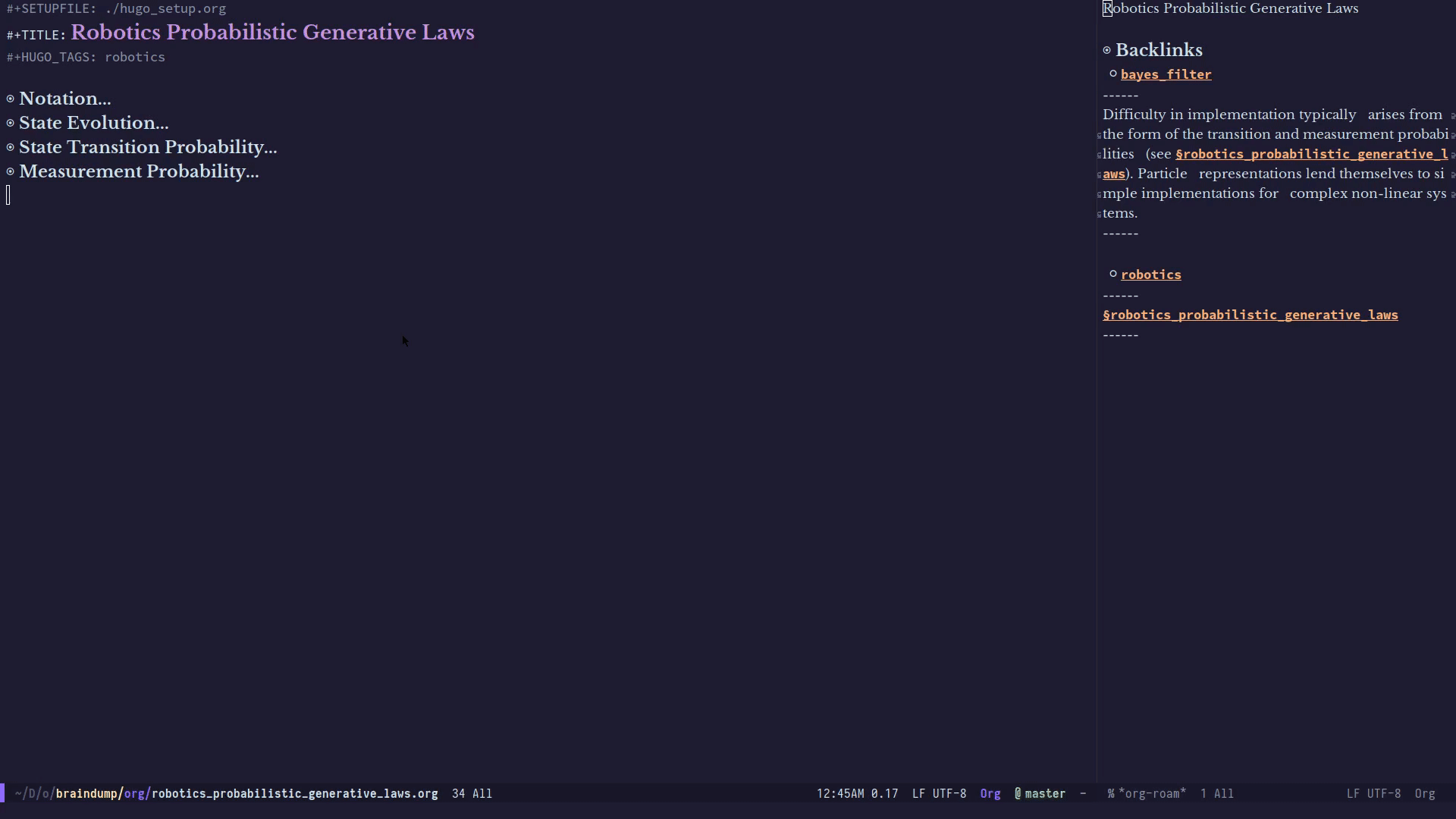
Task: Click the State Transition Probability heading text
Action: pyautogui.click(x=148, y=147)
